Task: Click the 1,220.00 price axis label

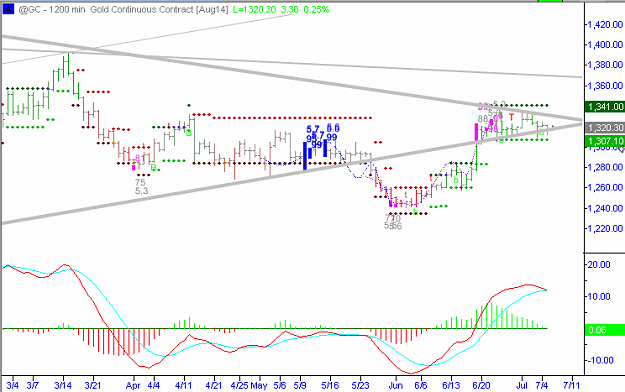Action: 605,229
